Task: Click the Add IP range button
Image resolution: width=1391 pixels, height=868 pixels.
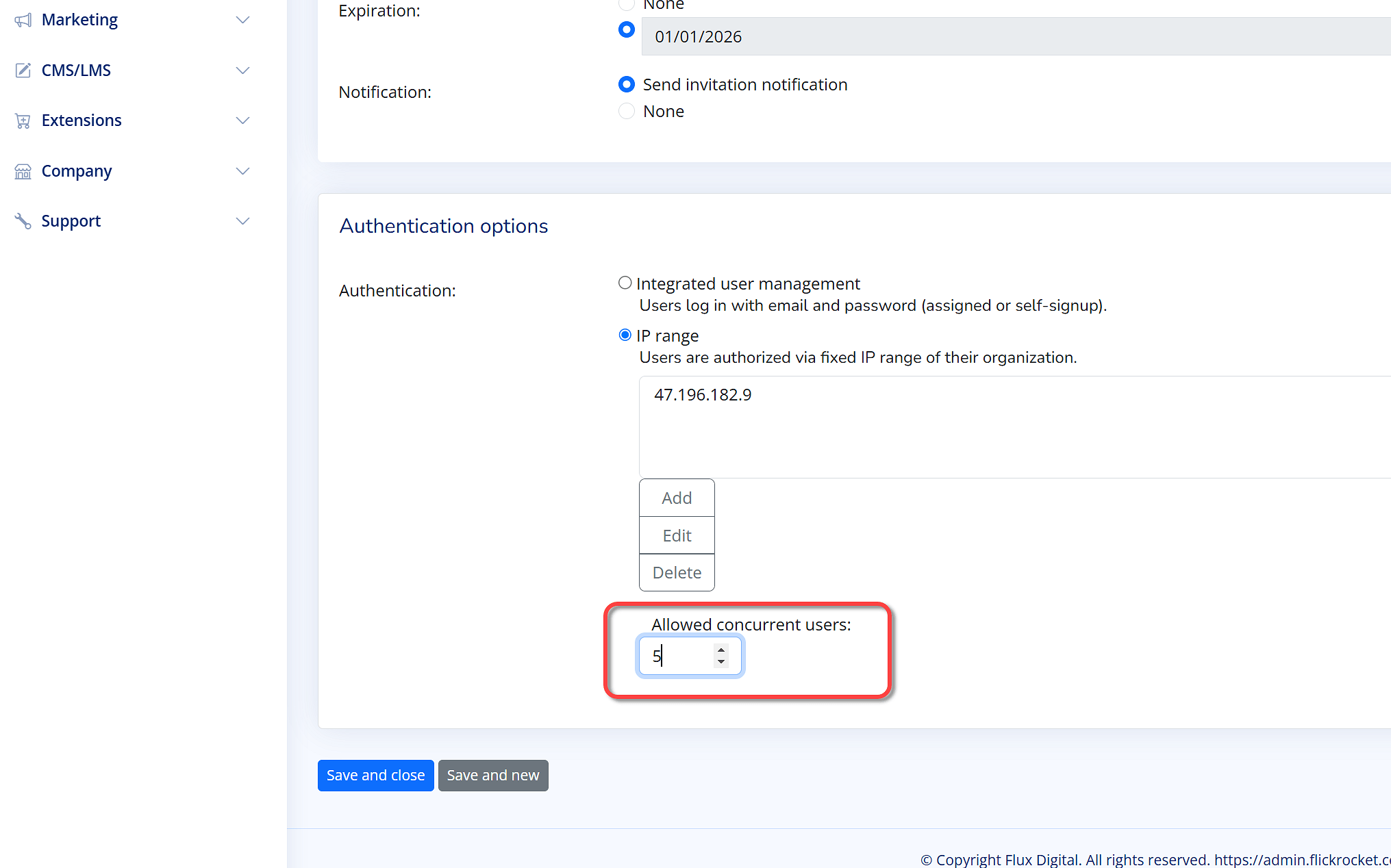Action: [x=677, y=498]
